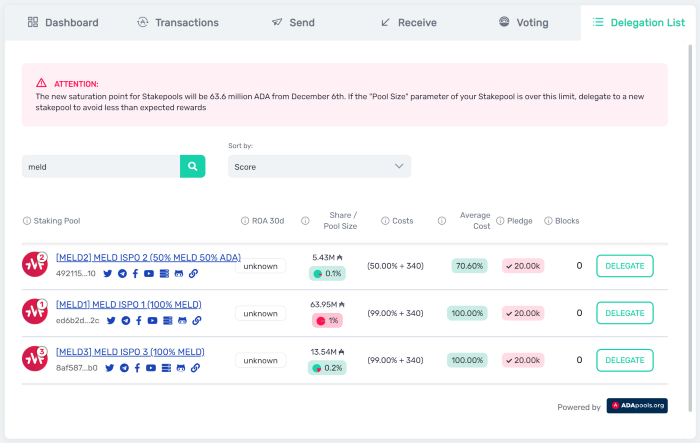Open Discord icon for MELD3 pool
Screen dimensions: 700x443
pyautogui.click(x=181, y=368)
